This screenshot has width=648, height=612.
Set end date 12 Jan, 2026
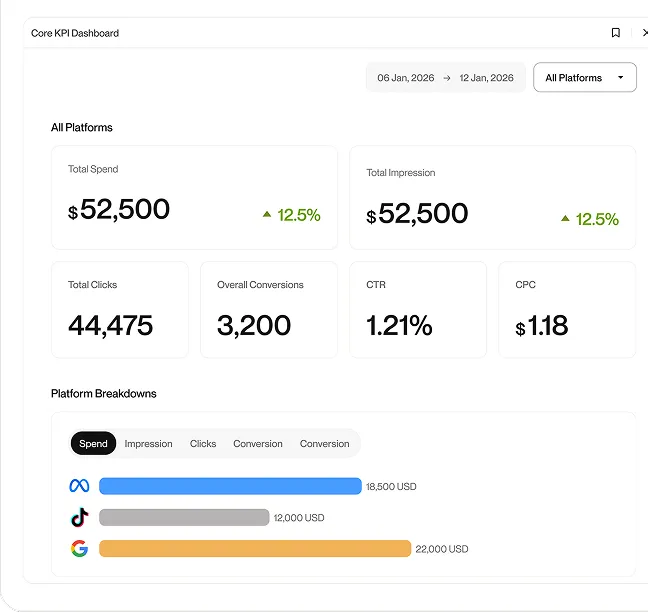(486, 78)
